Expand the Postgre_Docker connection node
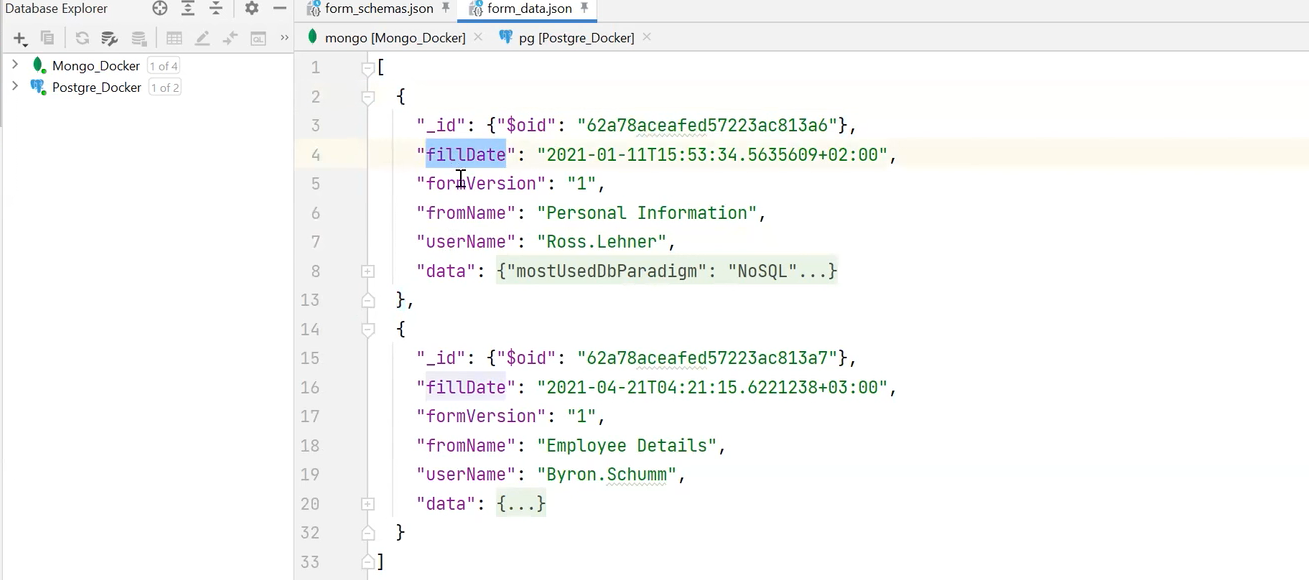1309x580 pixels. click(x=14, y=87)
